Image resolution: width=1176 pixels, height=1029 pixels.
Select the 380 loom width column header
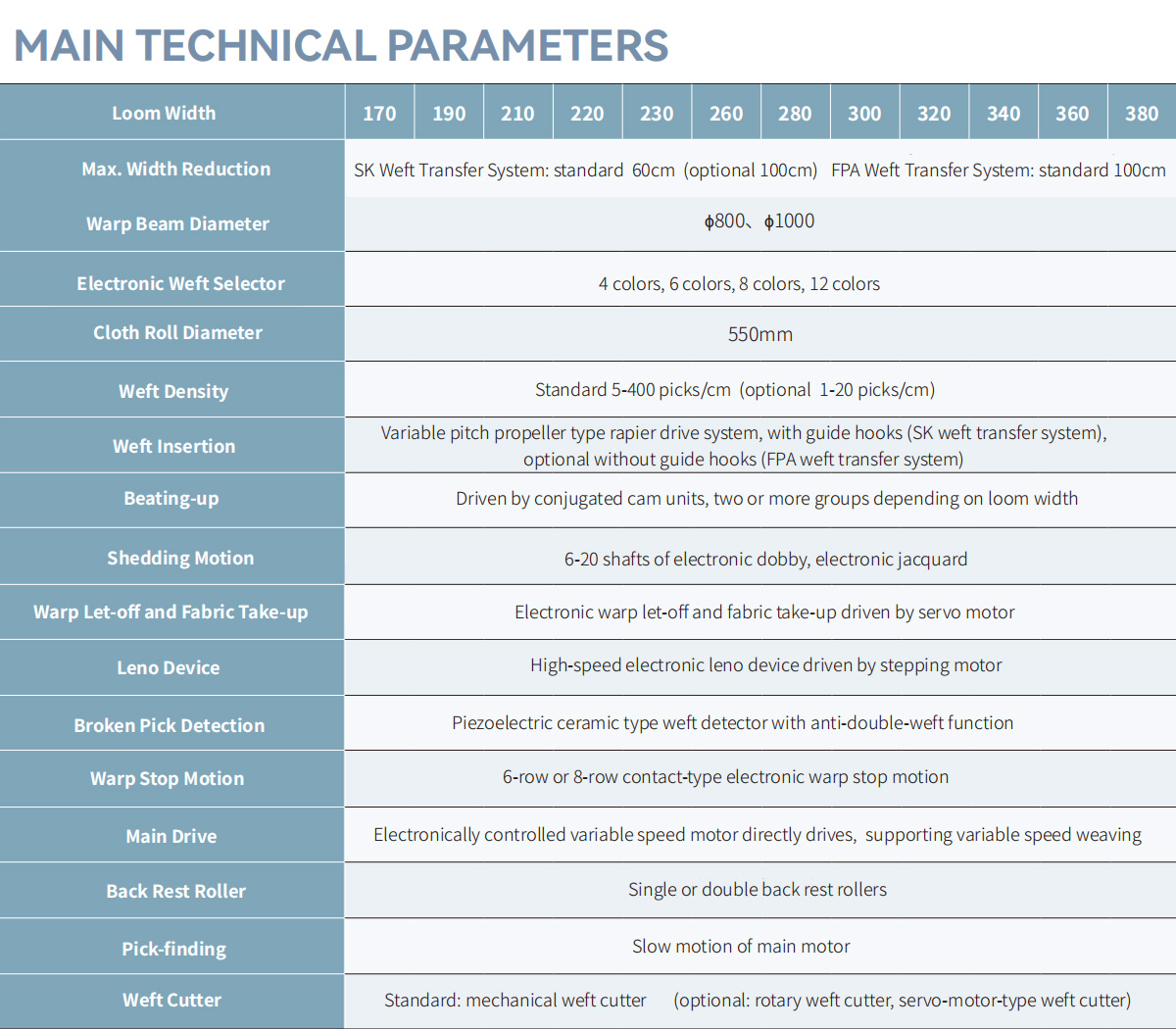click(x=1141, y=114)
